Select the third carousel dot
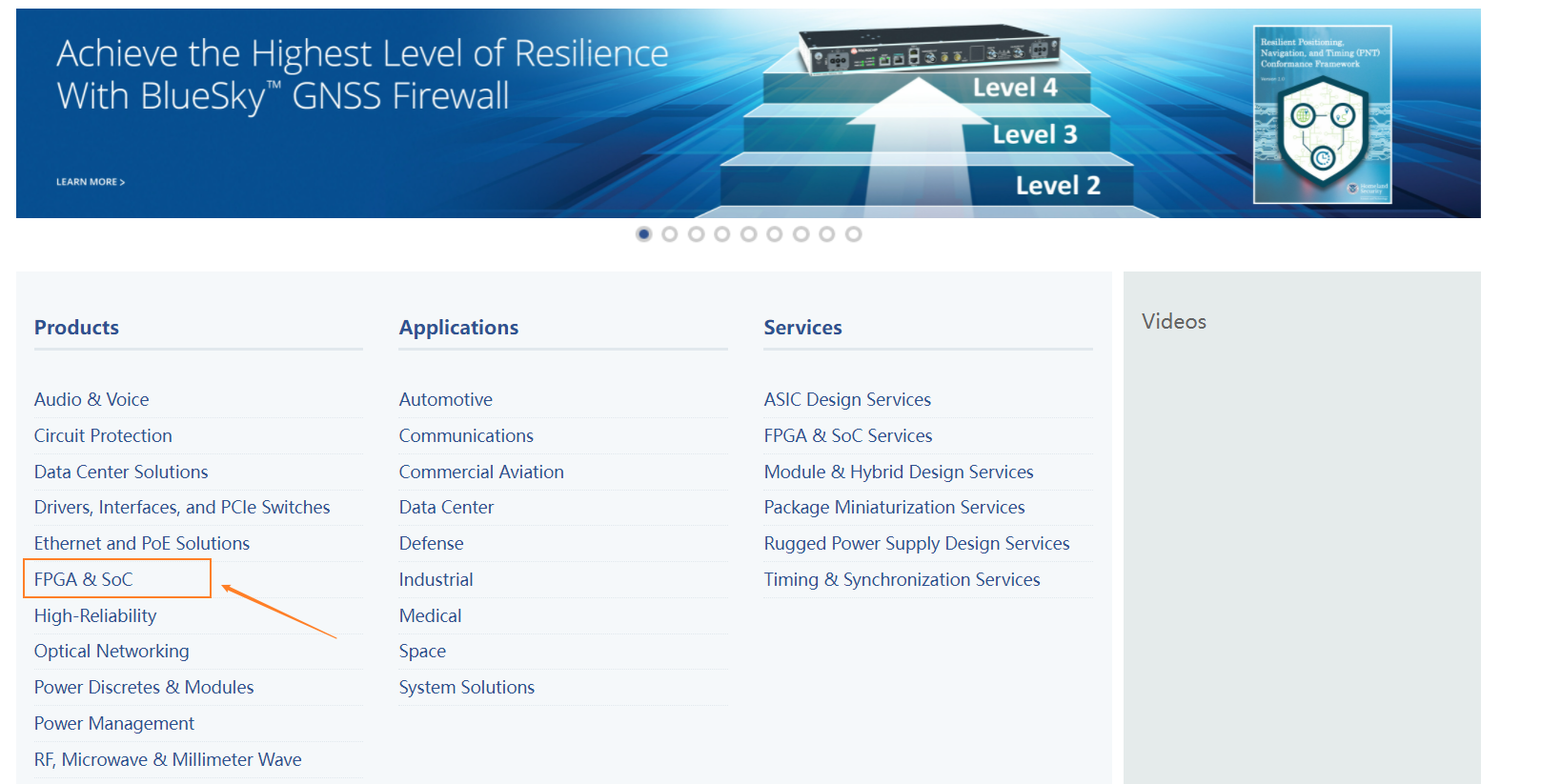 697,234
